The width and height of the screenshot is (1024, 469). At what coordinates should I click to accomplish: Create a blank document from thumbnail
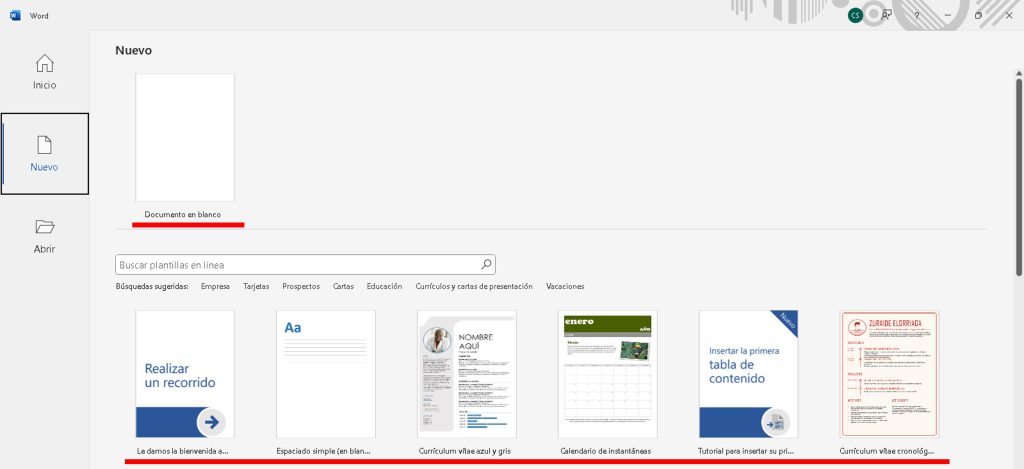(x=185, y=138)
